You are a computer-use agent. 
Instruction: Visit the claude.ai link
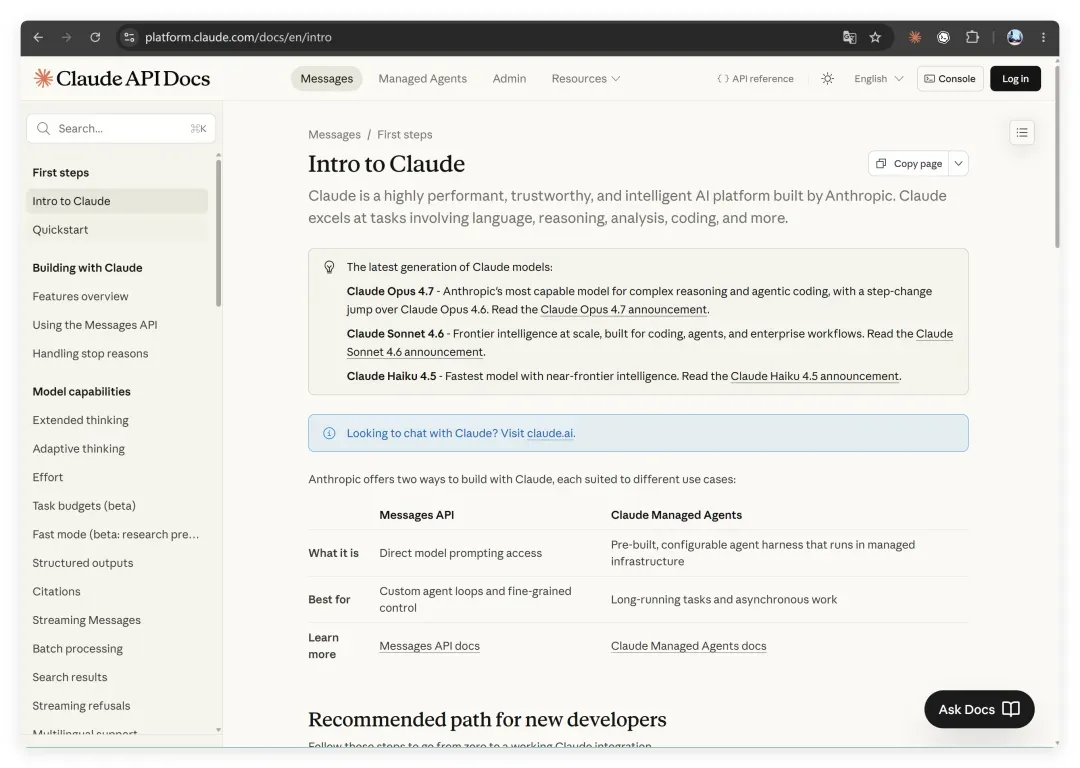coord(550,433)
